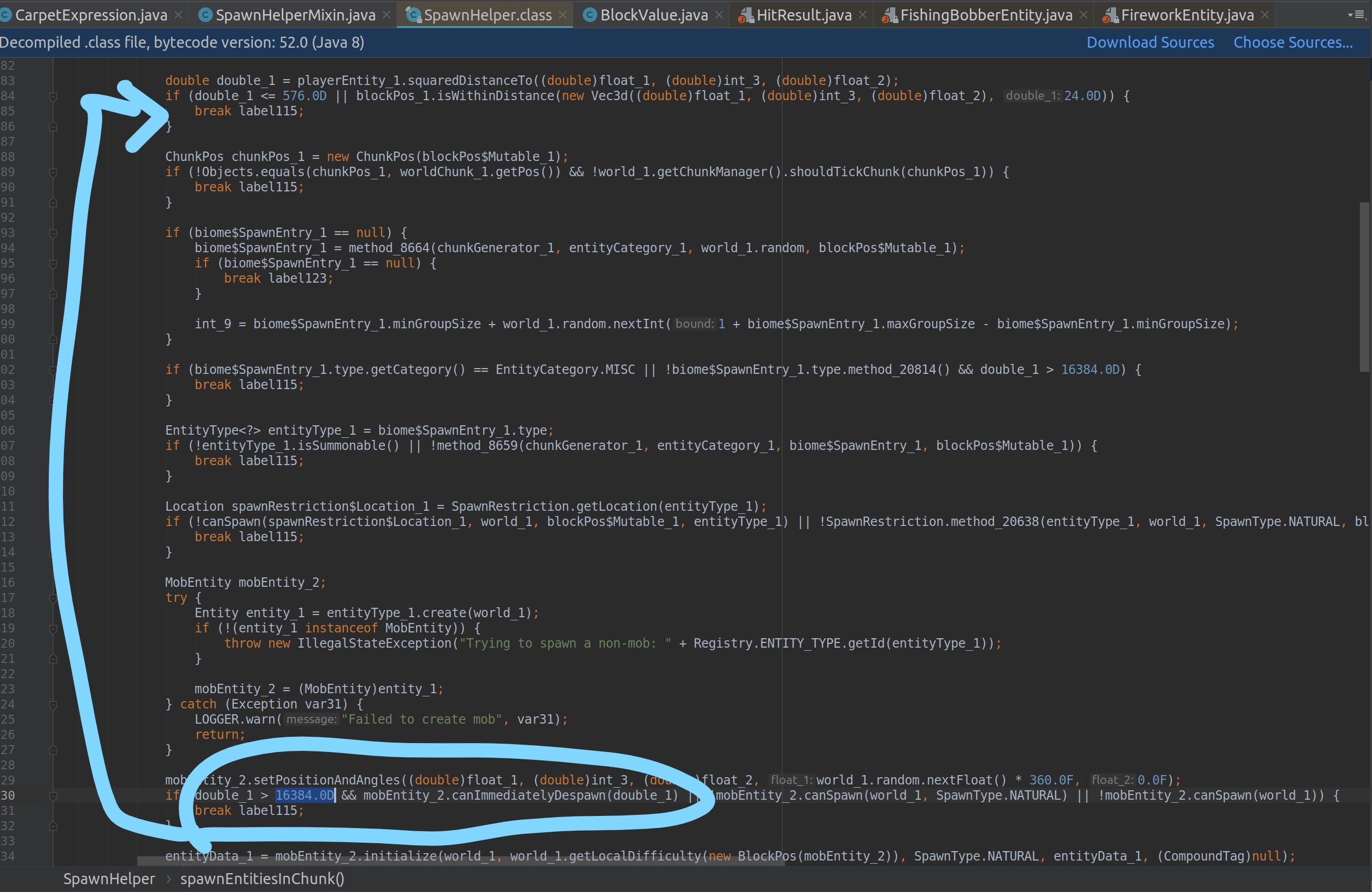Close the FishingBobberEntity.java tab
1372x892 pixels.
[x=1083, y=15]
